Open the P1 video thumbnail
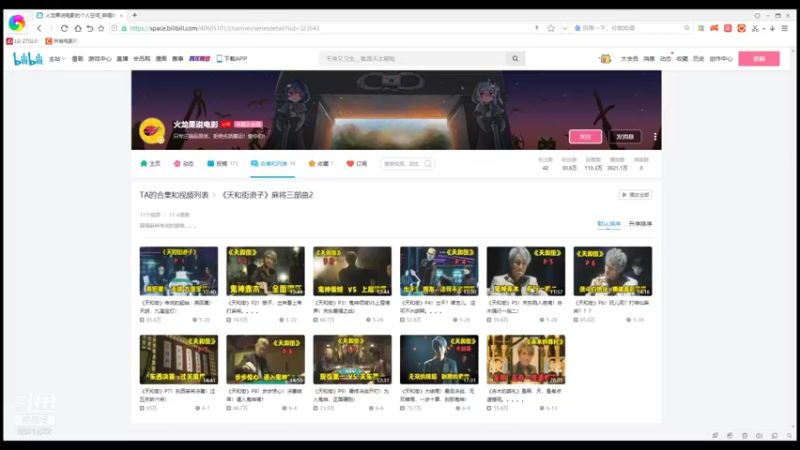 (179, 271)
